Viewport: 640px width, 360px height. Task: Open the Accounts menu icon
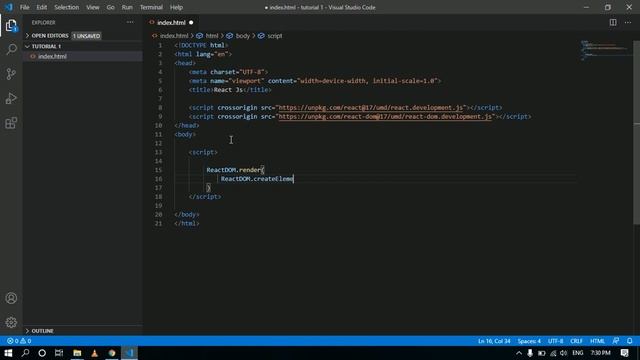(x=11, y=298)
